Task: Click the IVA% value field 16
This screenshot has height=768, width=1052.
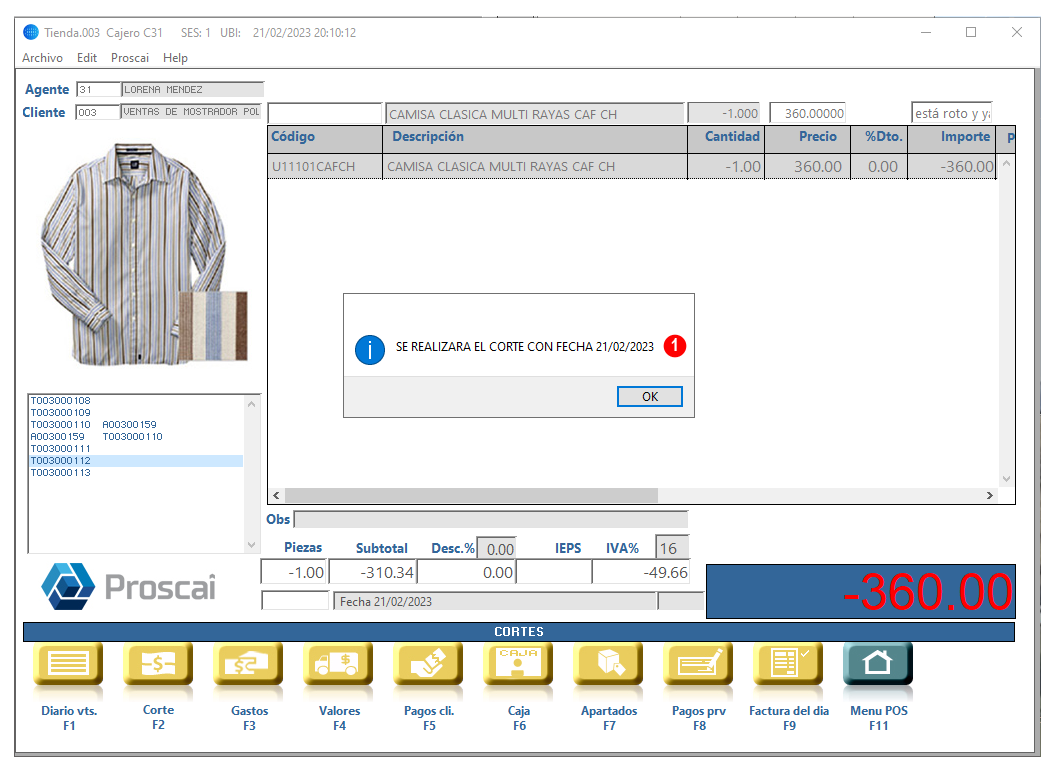Action: (x=672, y=549)
